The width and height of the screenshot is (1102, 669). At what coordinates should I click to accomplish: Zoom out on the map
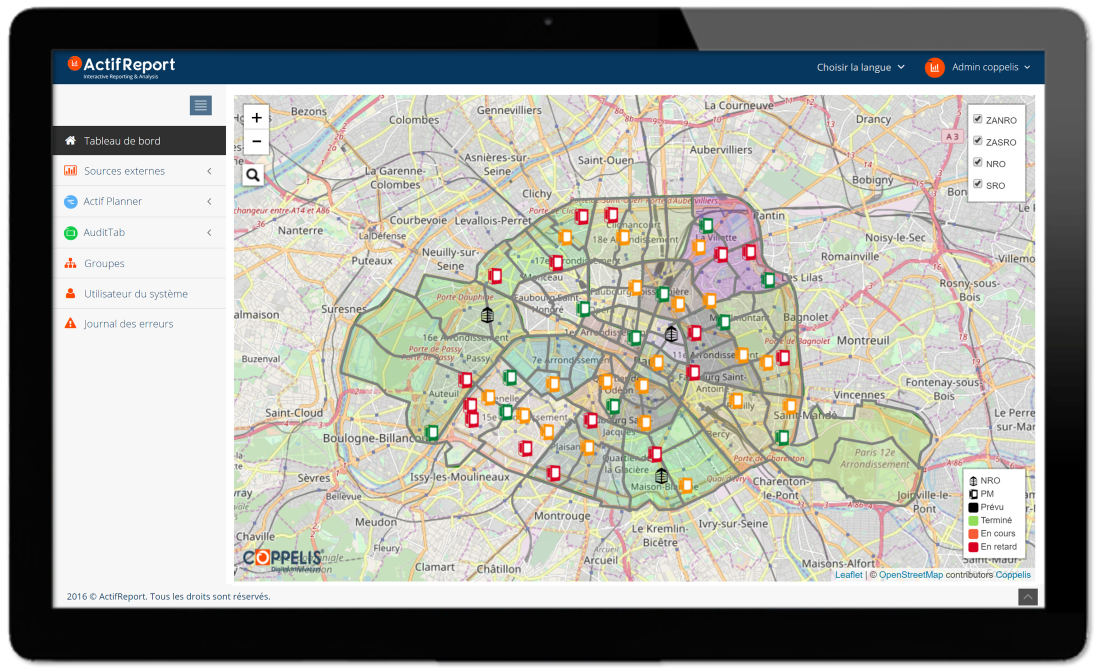click(257, 141)
